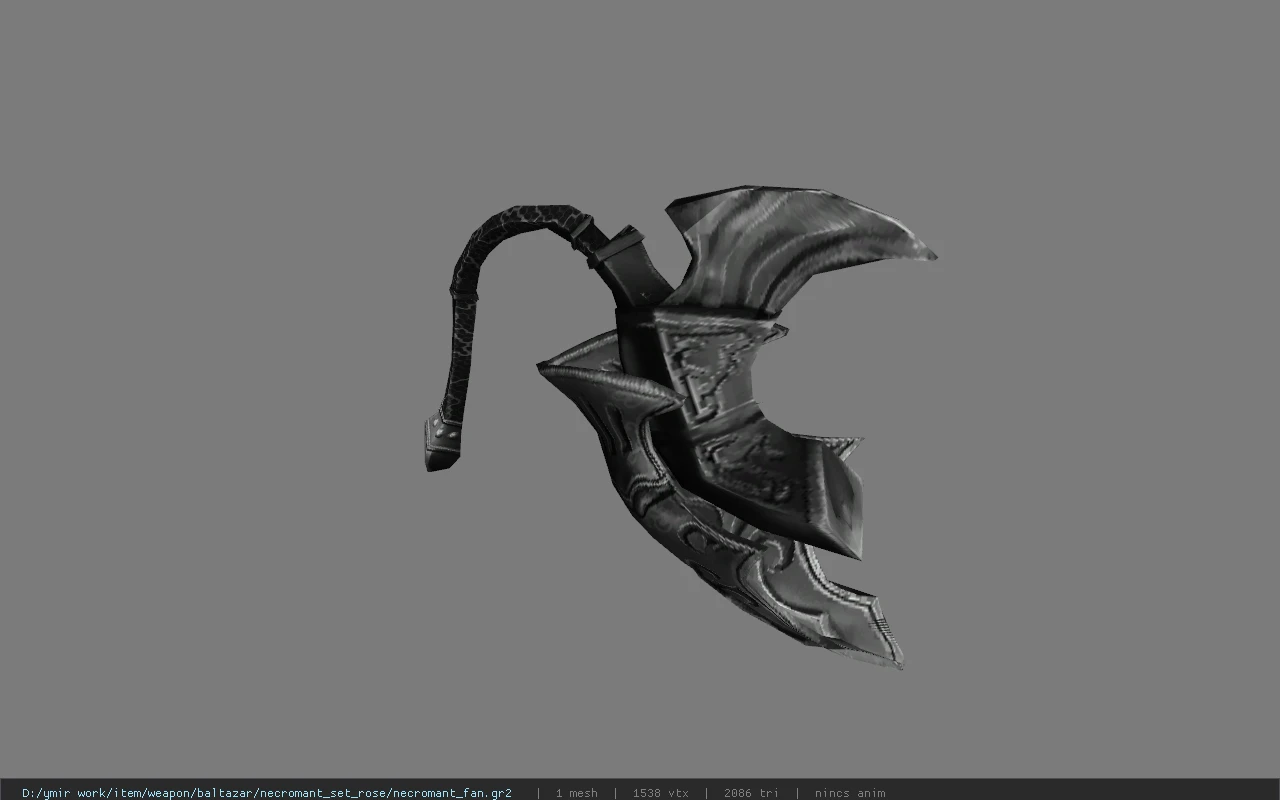The width and height of the screenshot is (1280, 800).
Task: Click the "2086 tri" triangle count
Action: coord(751,793)
